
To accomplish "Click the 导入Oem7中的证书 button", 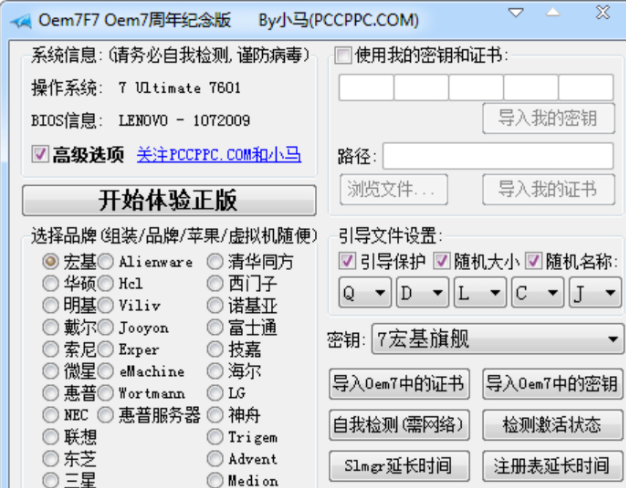I will click(x=398, y=384).
